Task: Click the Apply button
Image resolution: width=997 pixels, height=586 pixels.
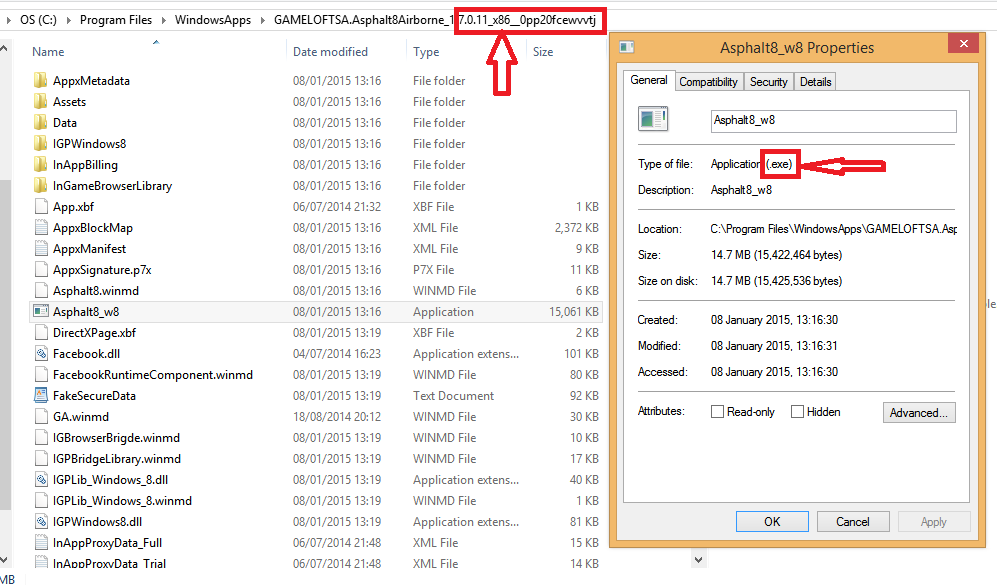Action: click(x=933, y=521)
